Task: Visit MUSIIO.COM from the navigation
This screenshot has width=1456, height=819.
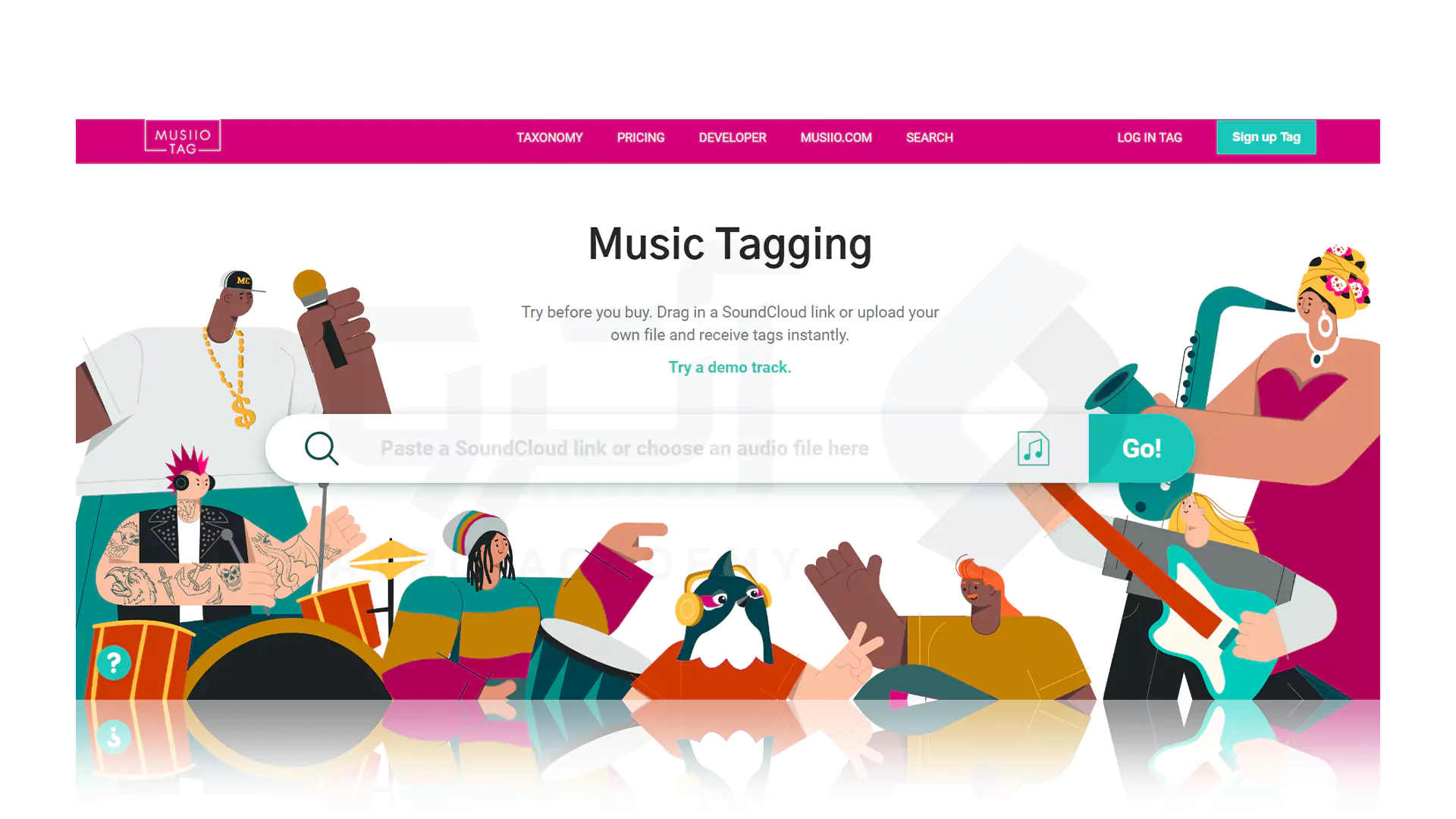Action: 836,137
